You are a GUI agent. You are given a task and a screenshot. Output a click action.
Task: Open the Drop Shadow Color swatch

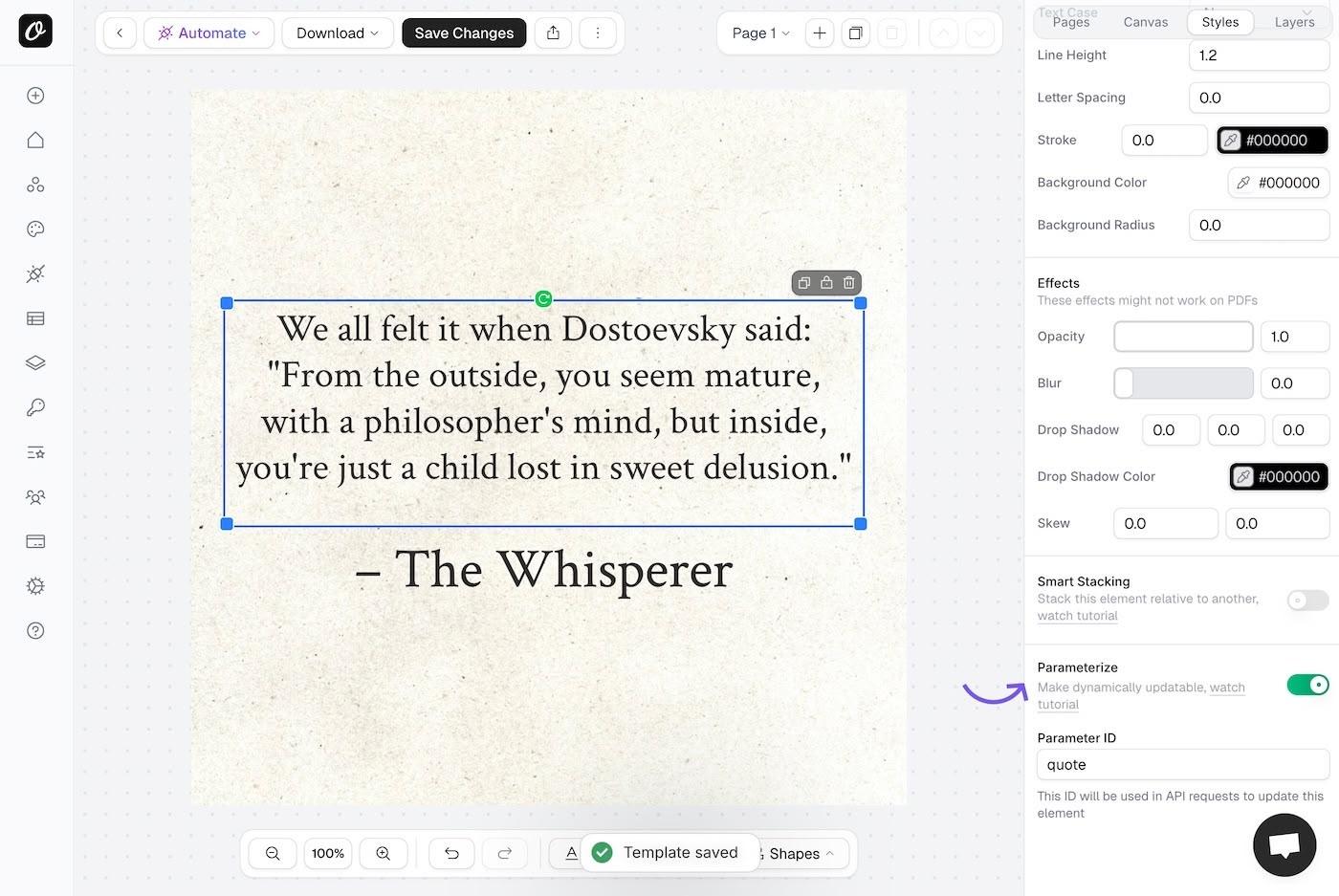[1278, 476]
